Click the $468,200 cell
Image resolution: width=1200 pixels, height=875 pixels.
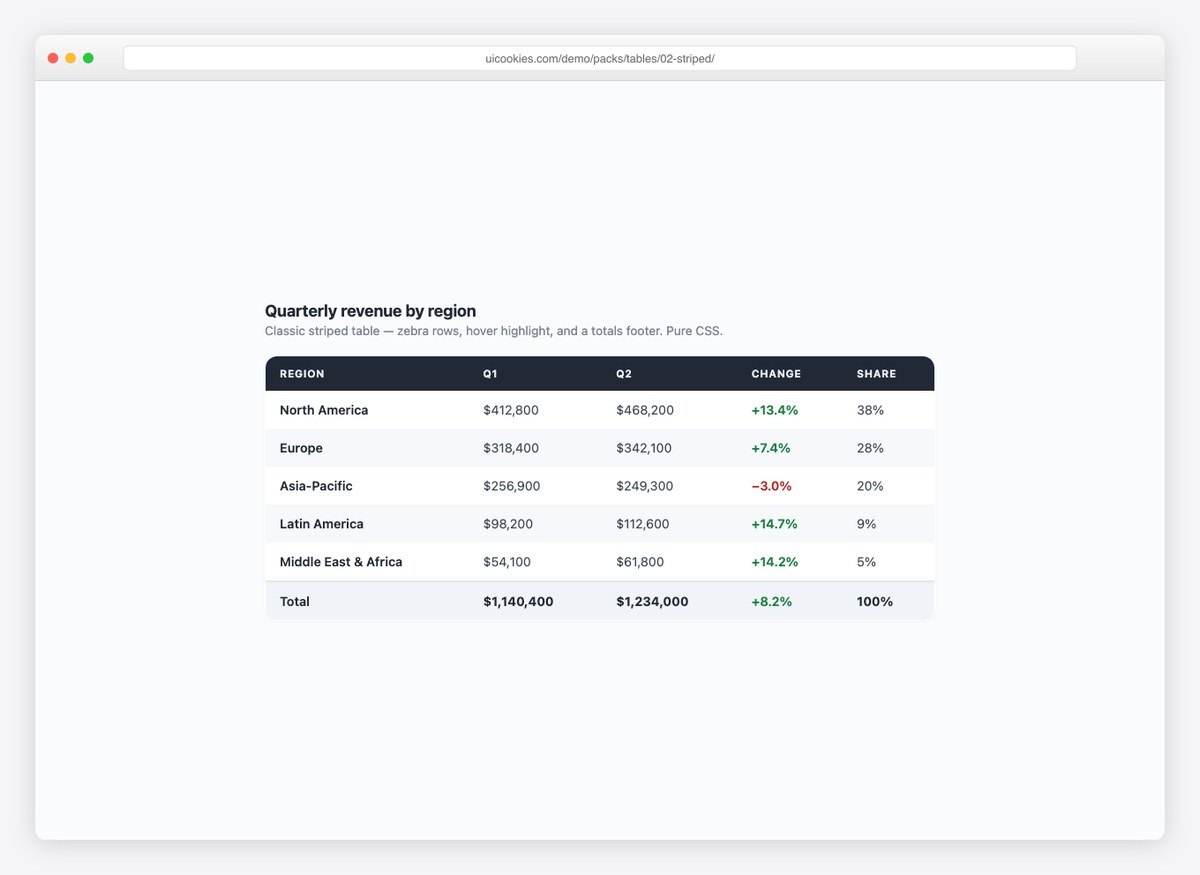[645, 410]
